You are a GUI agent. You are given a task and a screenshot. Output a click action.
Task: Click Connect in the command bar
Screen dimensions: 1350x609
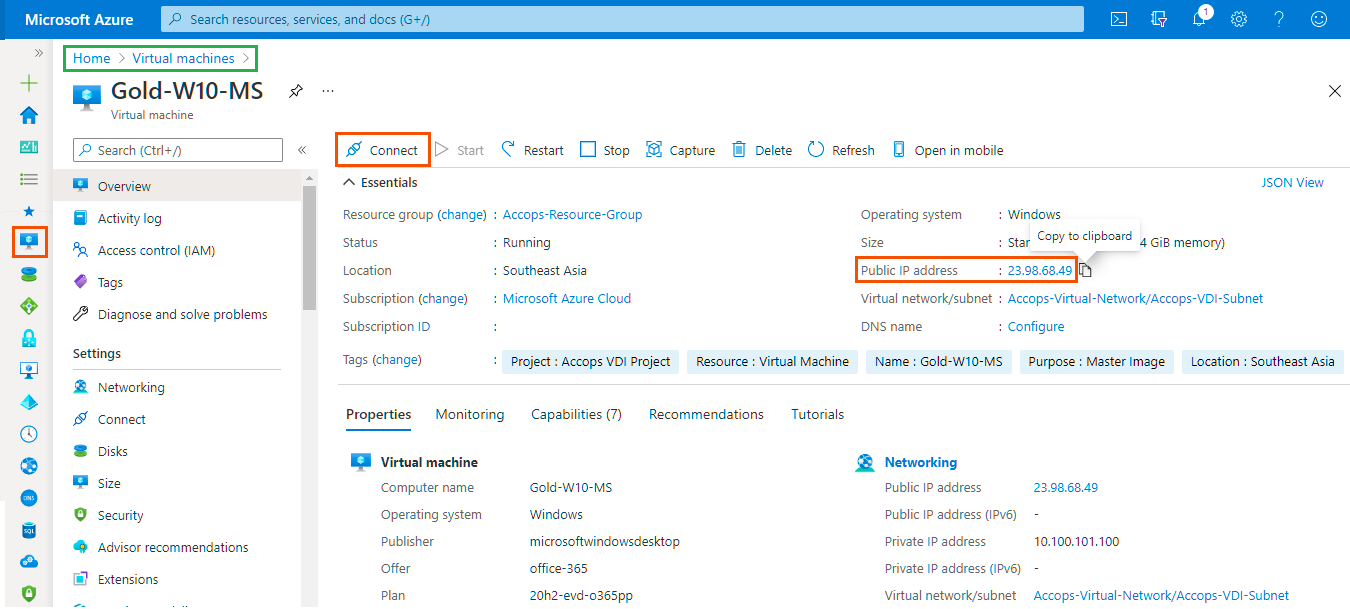383,150
